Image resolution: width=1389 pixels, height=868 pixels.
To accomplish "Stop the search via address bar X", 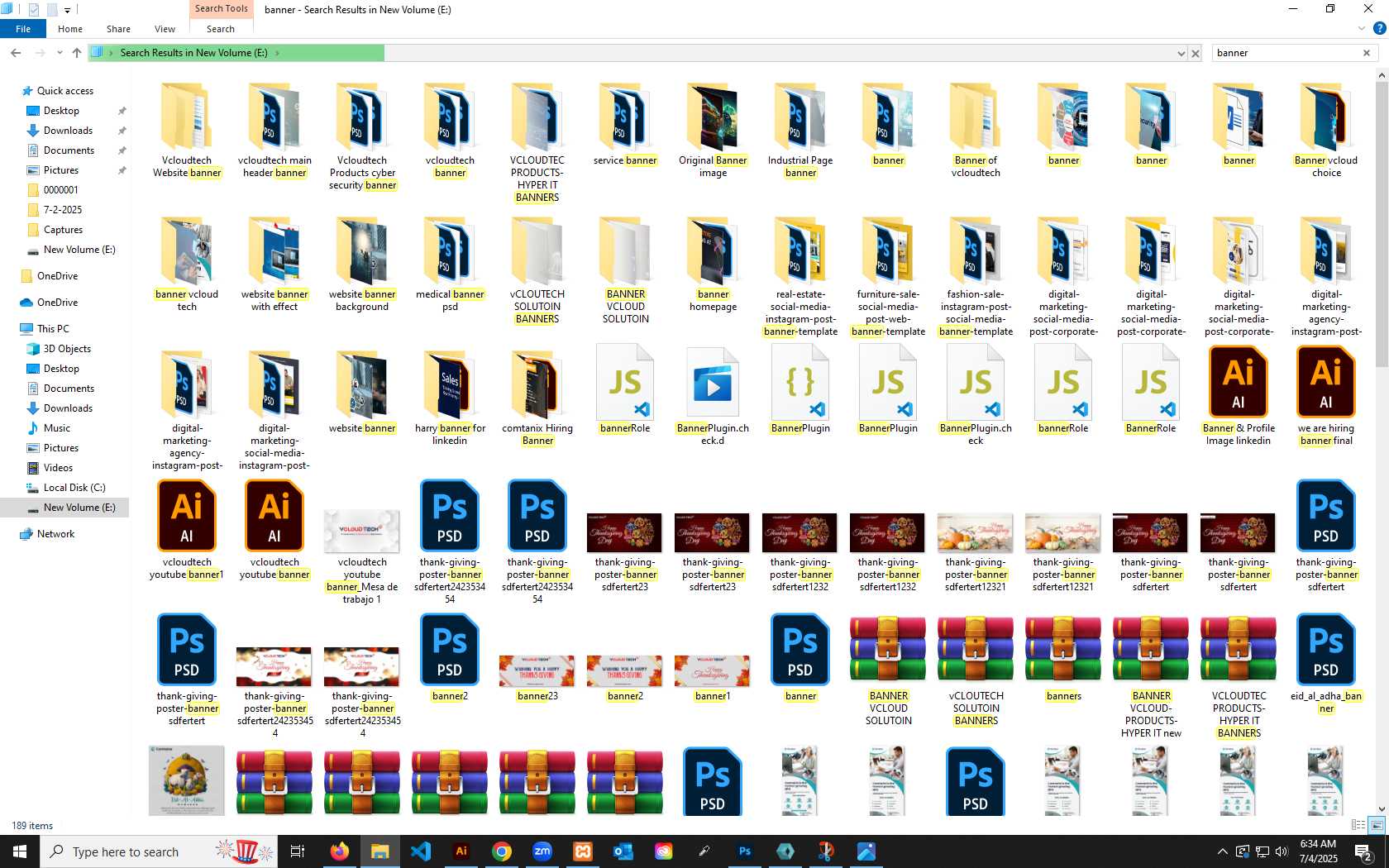I will pos(1196,53).
